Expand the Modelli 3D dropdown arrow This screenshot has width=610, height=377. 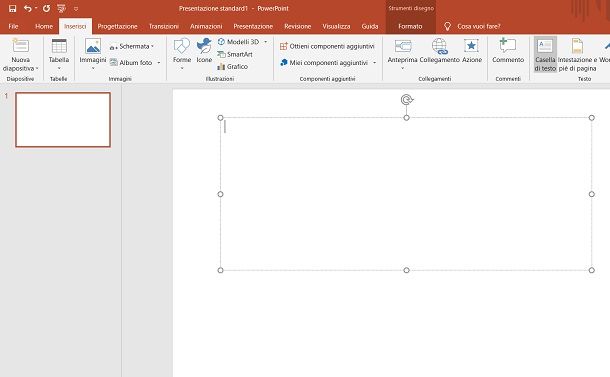[266, 42]
